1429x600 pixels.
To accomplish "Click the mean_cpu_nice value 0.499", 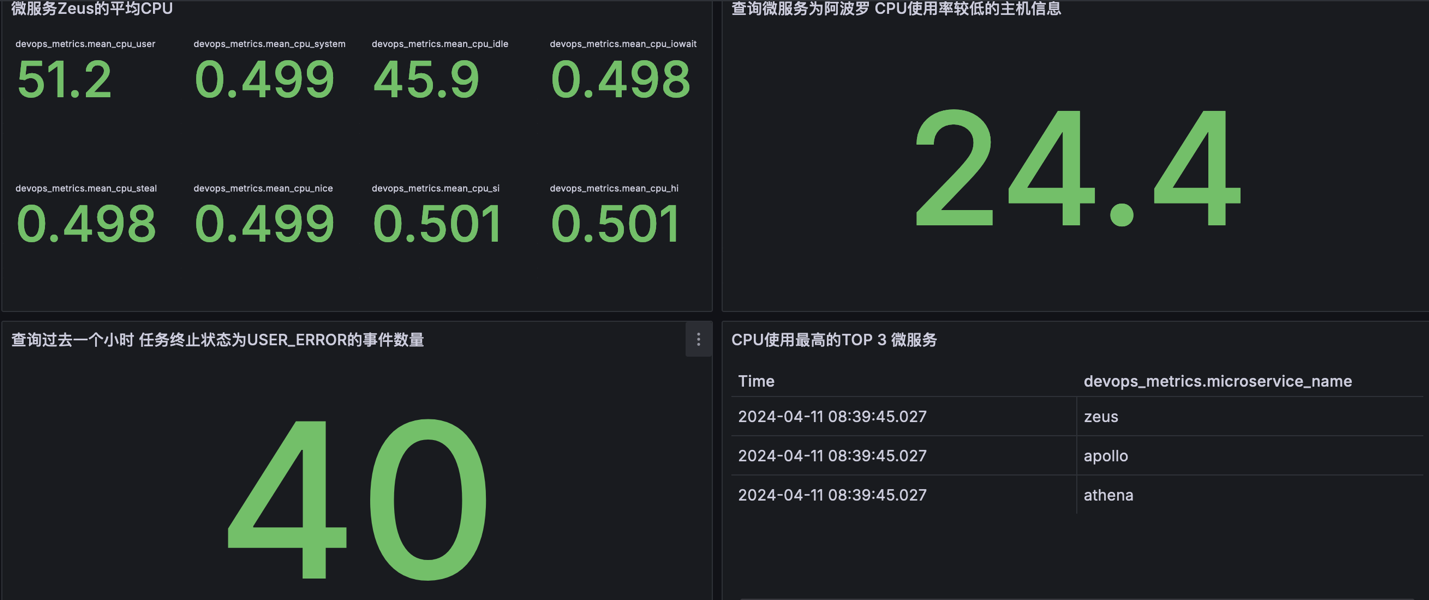I will 264,224.
